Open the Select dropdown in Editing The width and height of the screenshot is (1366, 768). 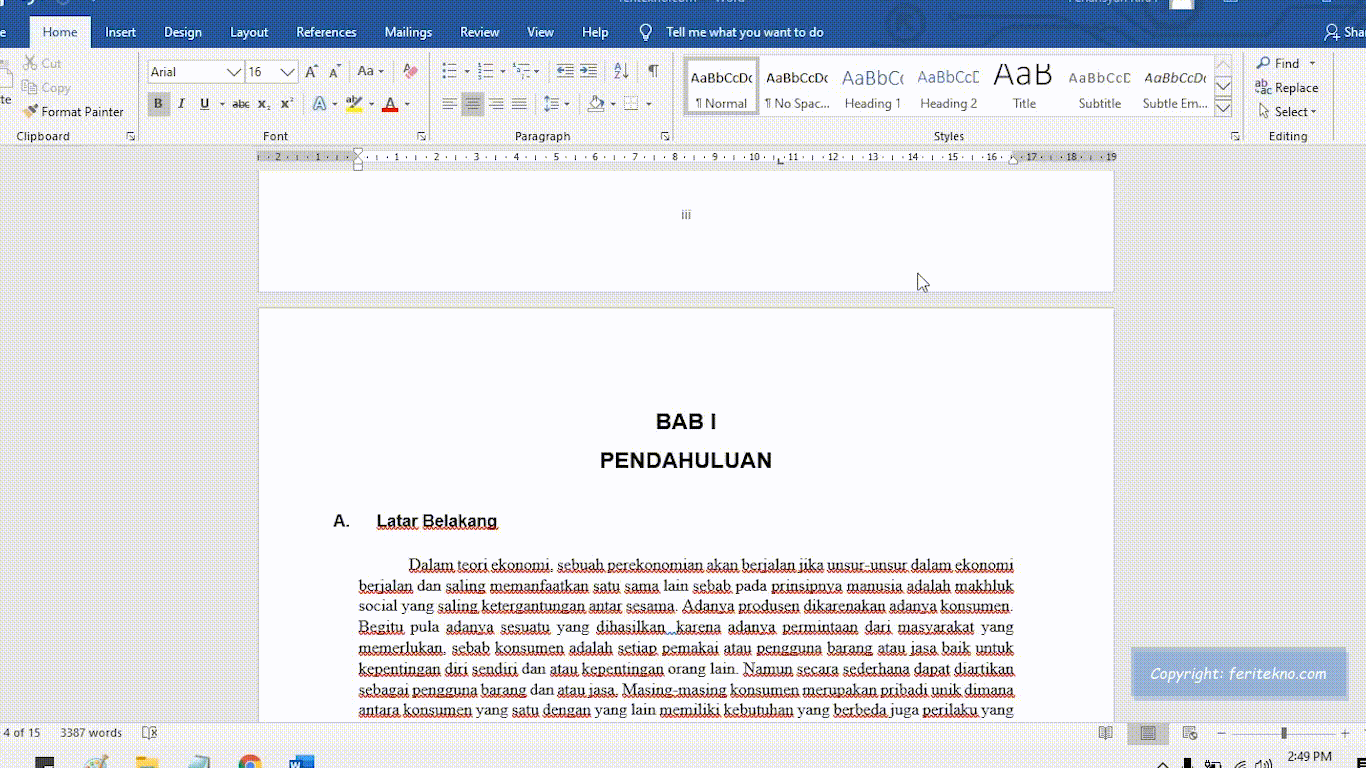(1287, 112)
